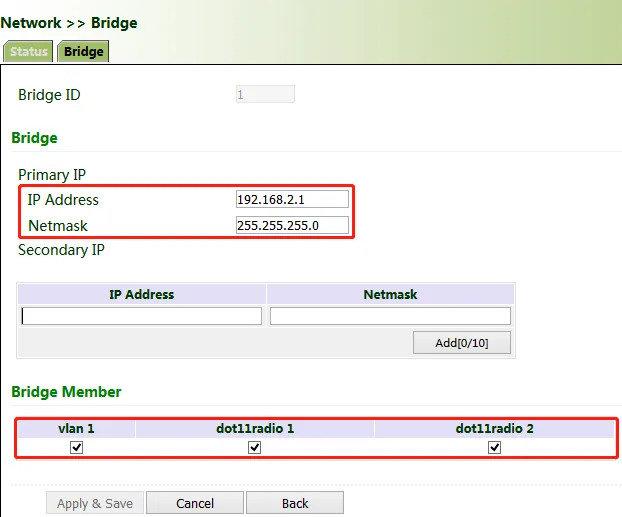Select the Bridge tab
Image resolution: width=622 pixels, height=517 pixels.
click(83, 51)
